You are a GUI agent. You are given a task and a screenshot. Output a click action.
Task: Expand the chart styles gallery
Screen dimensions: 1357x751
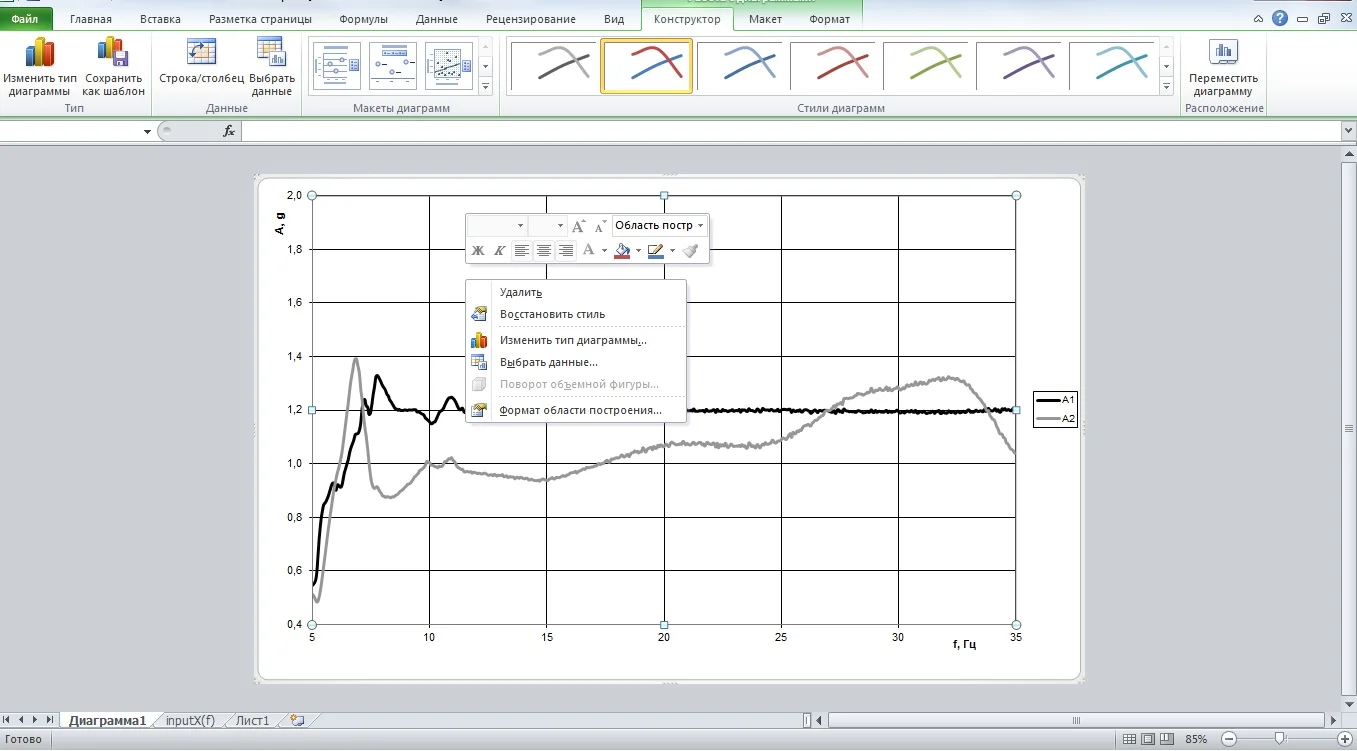pyautogui.click(x=1166, y=88)
